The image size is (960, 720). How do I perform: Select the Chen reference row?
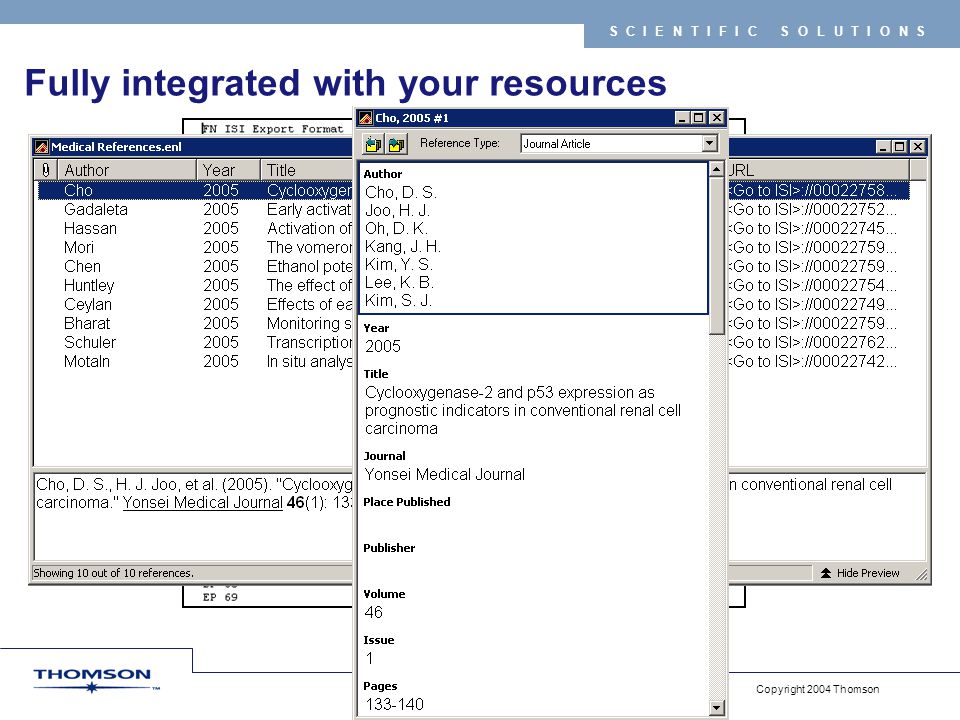[x=195, y=266]
